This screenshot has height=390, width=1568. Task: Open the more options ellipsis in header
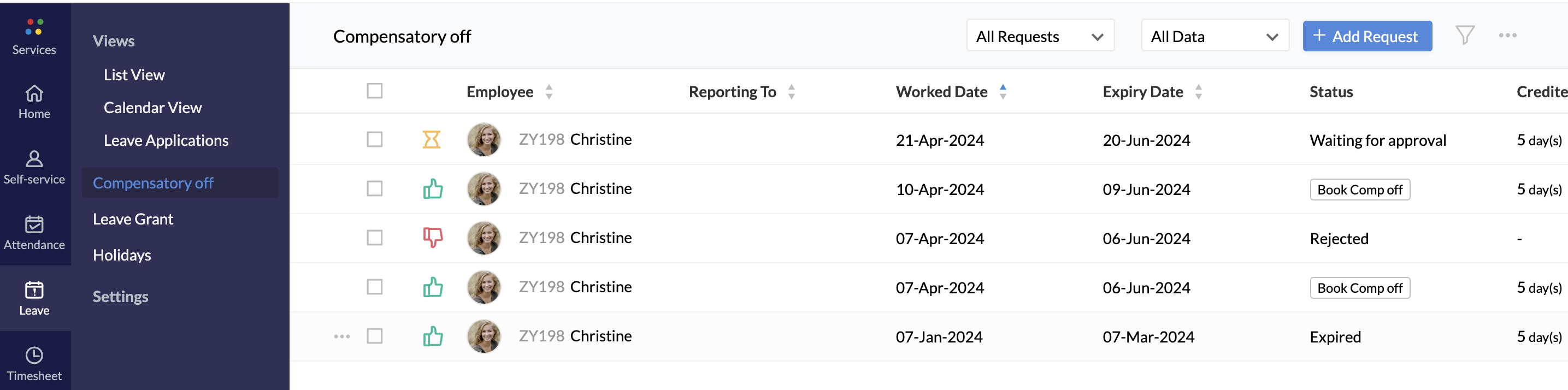coord(1507,36)
